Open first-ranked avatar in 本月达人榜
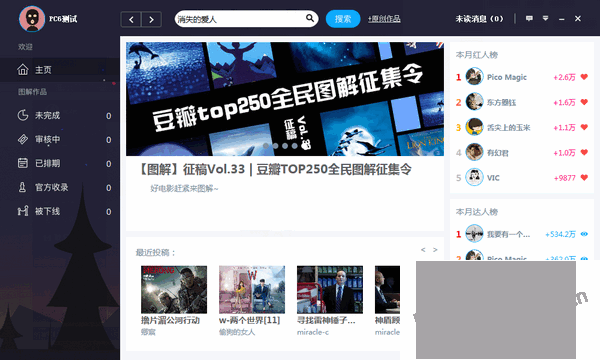The image size is (600, 360). [474, 234]
